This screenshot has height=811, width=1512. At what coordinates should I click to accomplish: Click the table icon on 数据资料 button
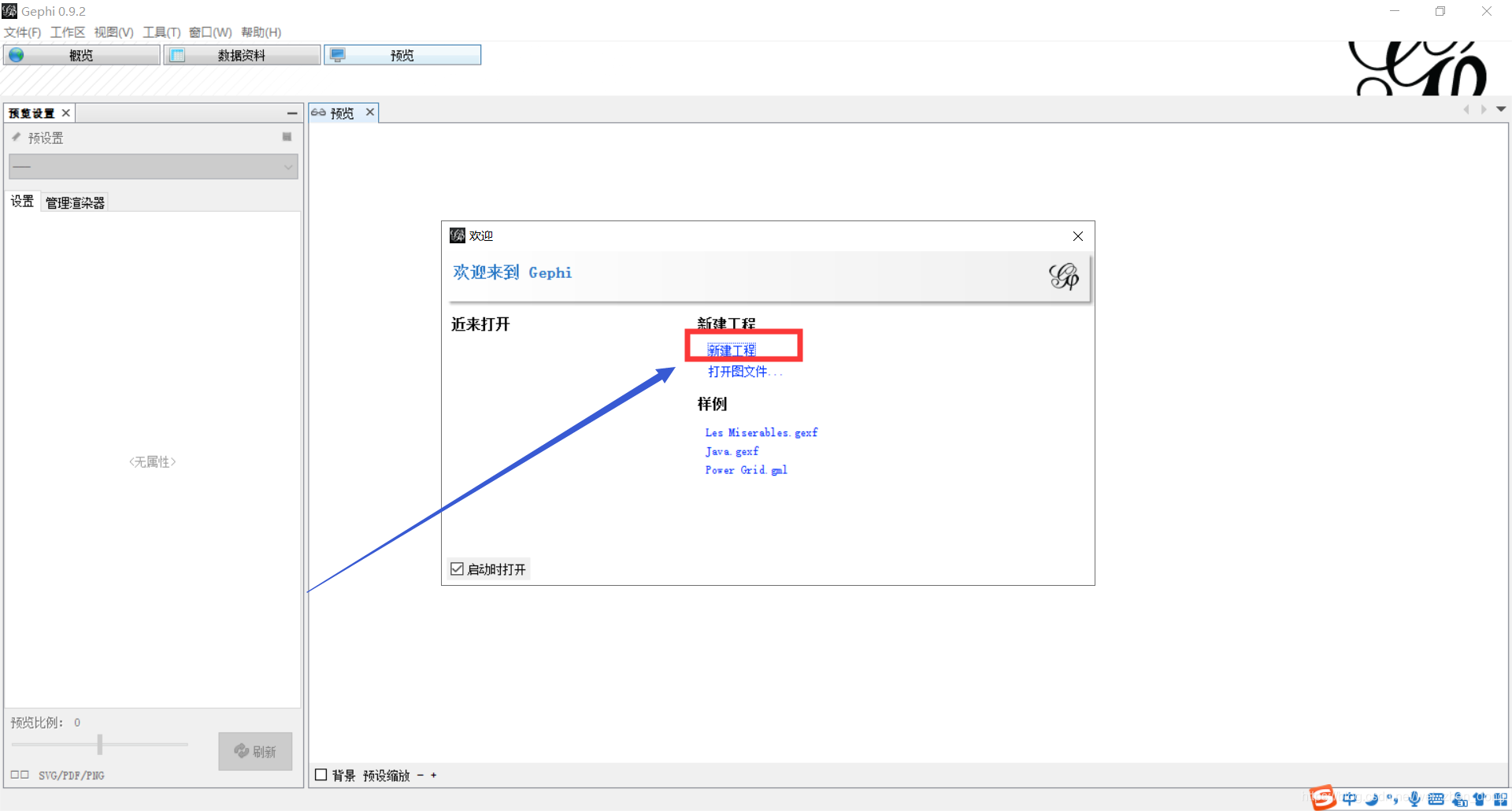[177, 55]
